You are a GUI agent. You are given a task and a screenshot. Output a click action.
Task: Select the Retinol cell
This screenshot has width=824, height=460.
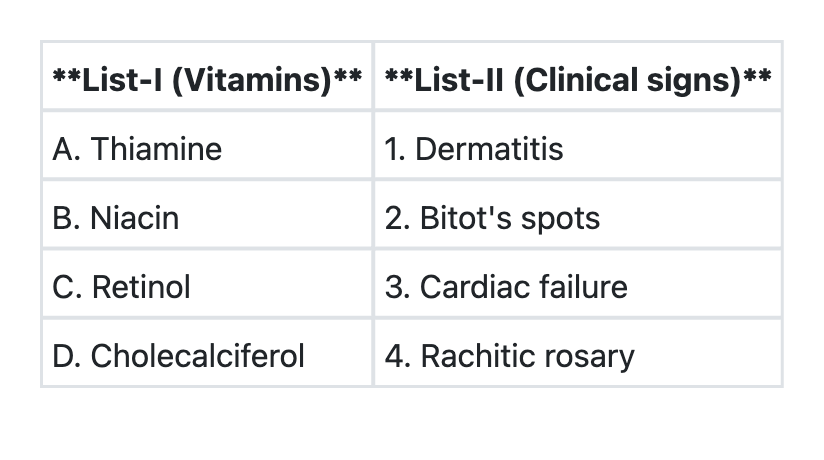(206, 287)
